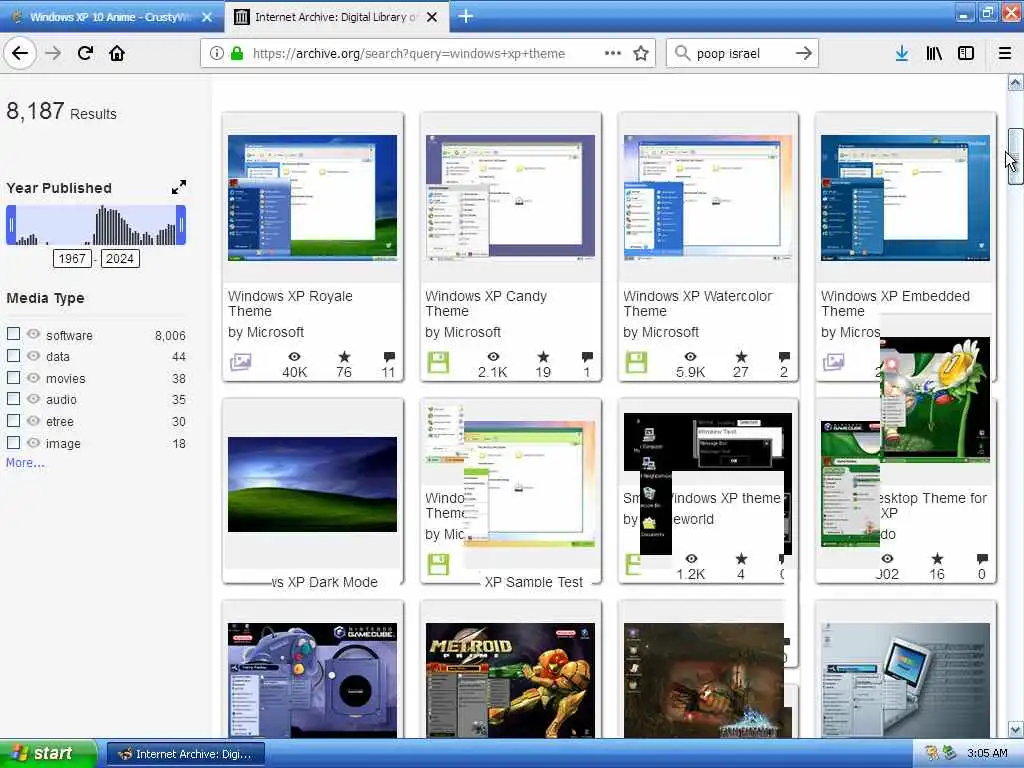1024x768 pixels.
Task: Submit the search with the arrow button
Action: pos(804,53)
